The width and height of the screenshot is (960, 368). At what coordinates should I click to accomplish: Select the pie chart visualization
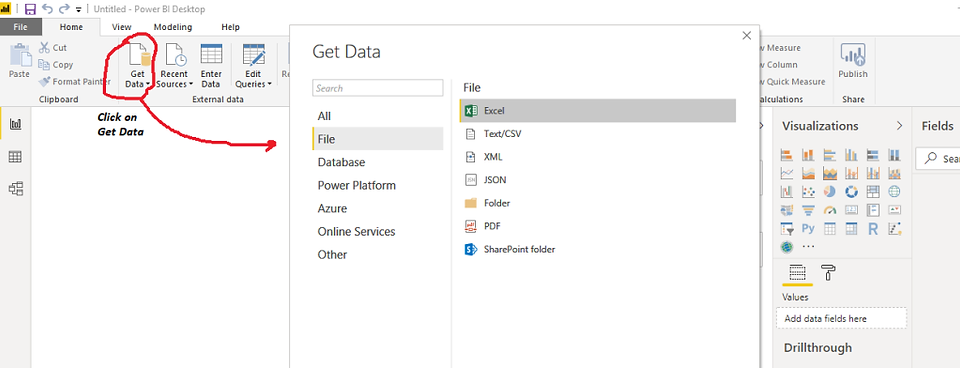[830, 192]
